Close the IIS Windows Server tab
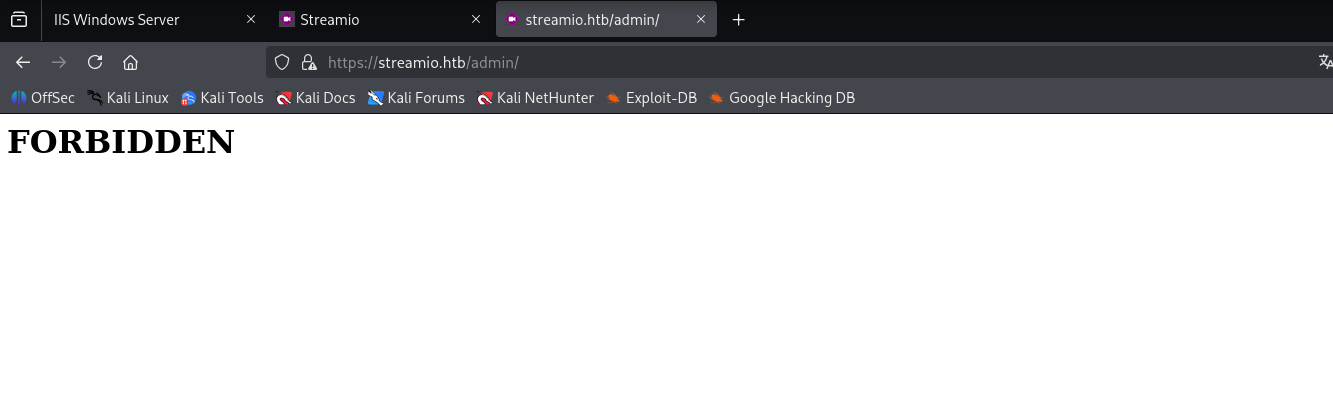 click(x=251, y=19)
